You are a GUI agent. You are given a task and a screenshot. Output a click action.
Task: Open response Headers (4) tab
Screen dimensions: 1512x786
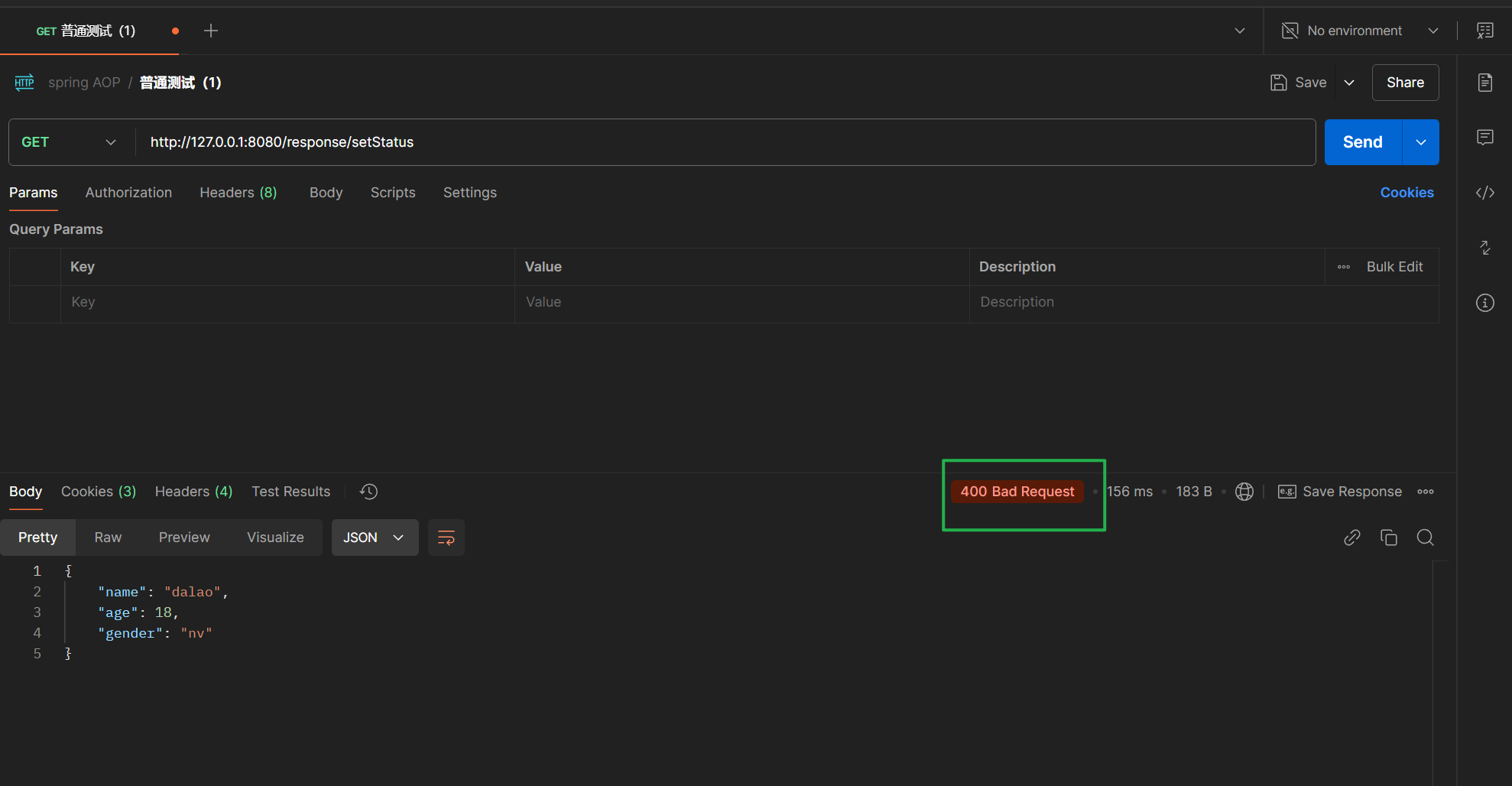tap(193, 492)
